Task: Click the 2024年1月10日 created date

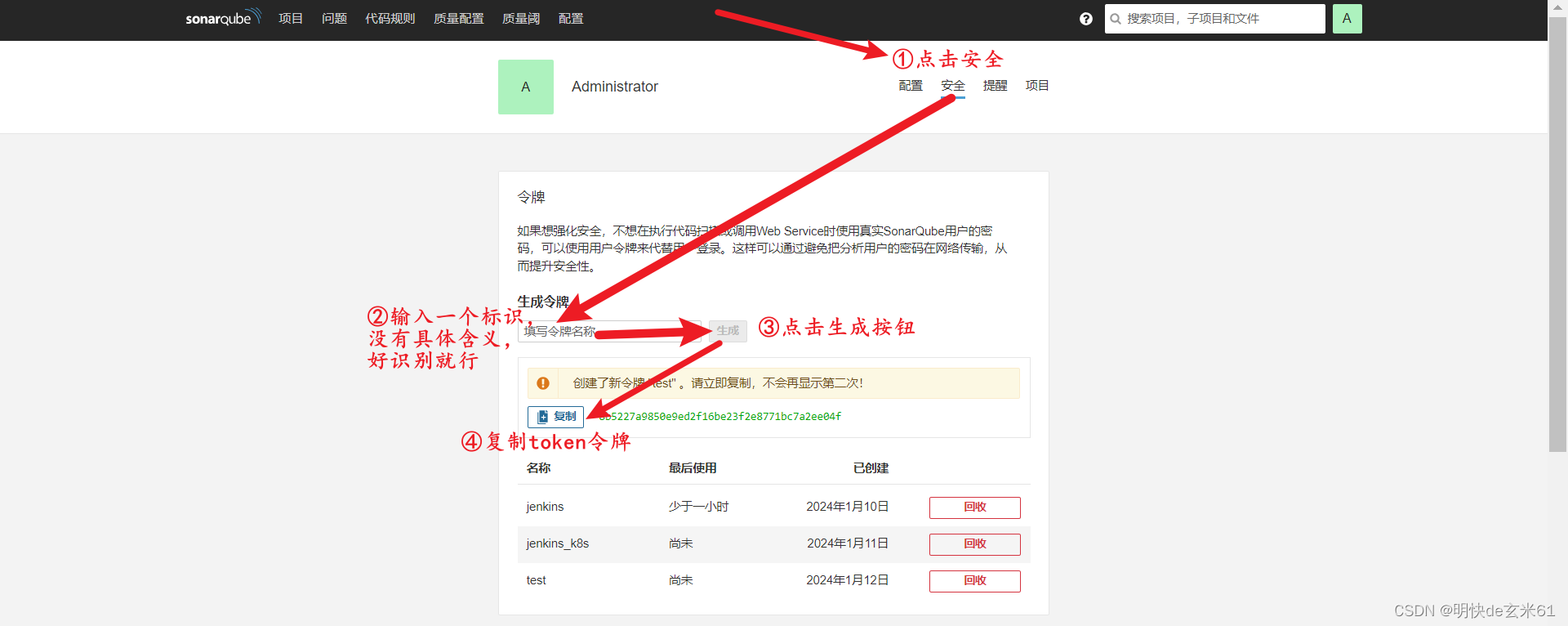Action: [848, 507]
